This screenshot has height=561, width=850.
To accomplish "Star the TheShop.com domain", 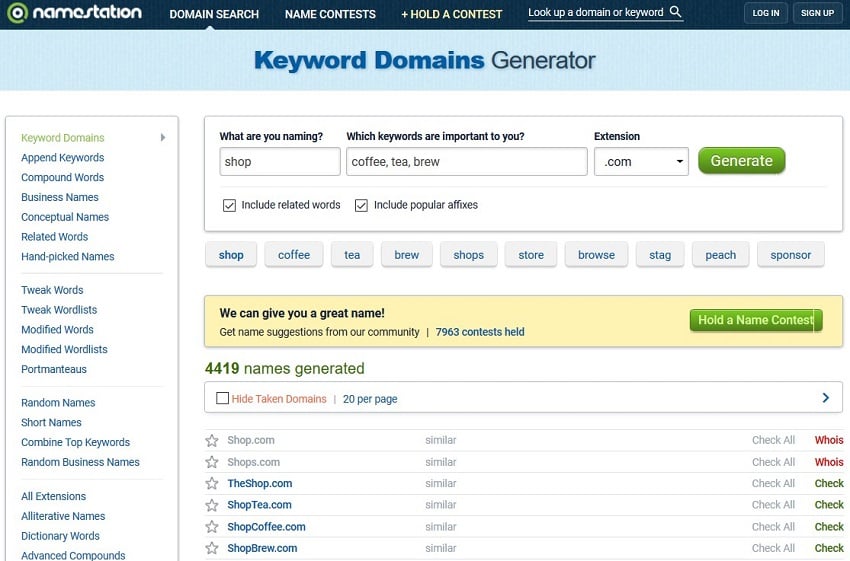I will tap(212, 484).
